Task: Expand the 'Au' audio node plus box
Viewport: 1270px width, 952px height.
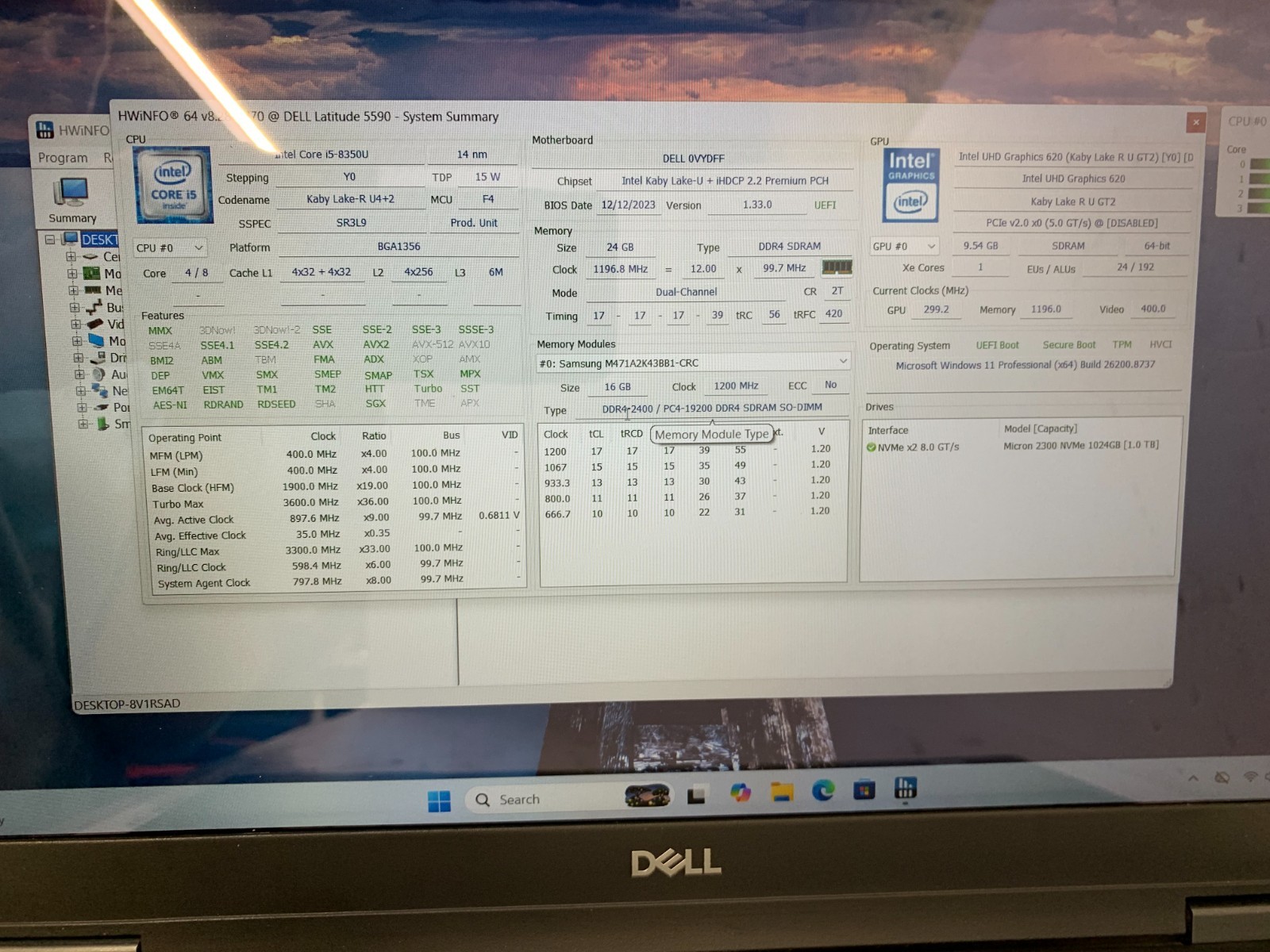Action: pos(79,374)
